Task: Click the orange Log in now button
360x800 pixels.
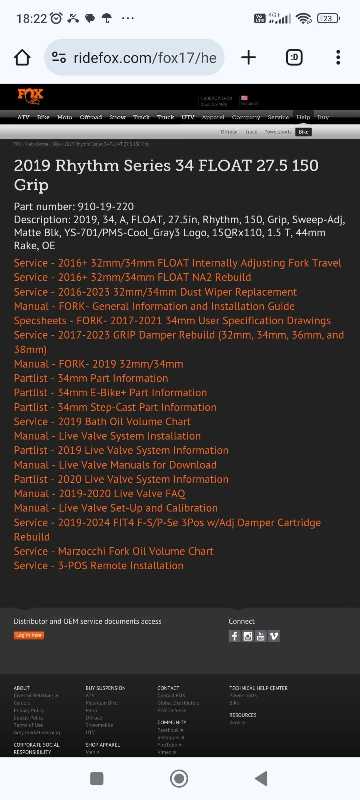Action: 29,635
